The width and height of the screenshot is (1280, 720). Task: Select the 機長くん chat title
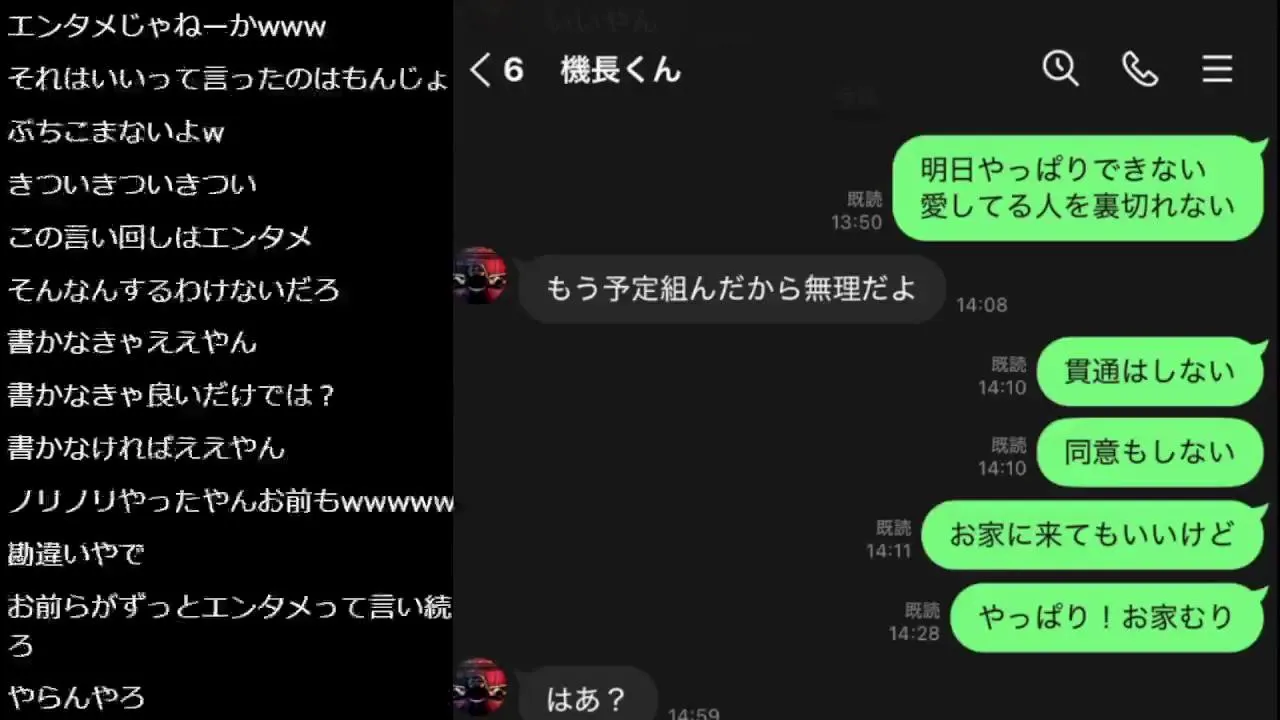click(621, 70)
